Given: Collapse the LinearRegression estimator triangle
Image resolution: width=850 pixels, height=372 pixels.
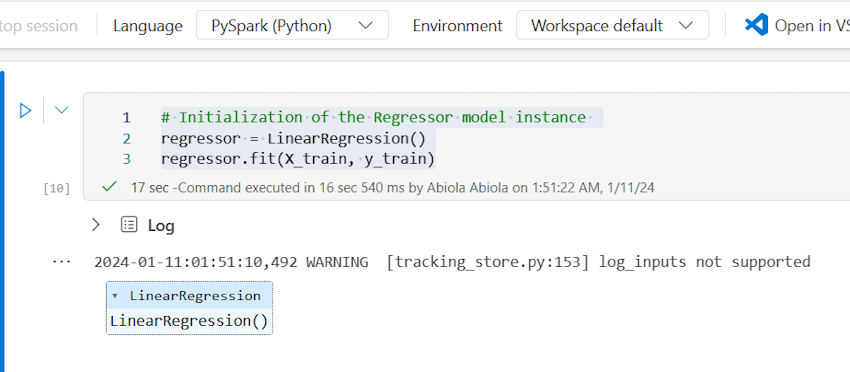Looking at the screenshot, I should coord(115,297).
